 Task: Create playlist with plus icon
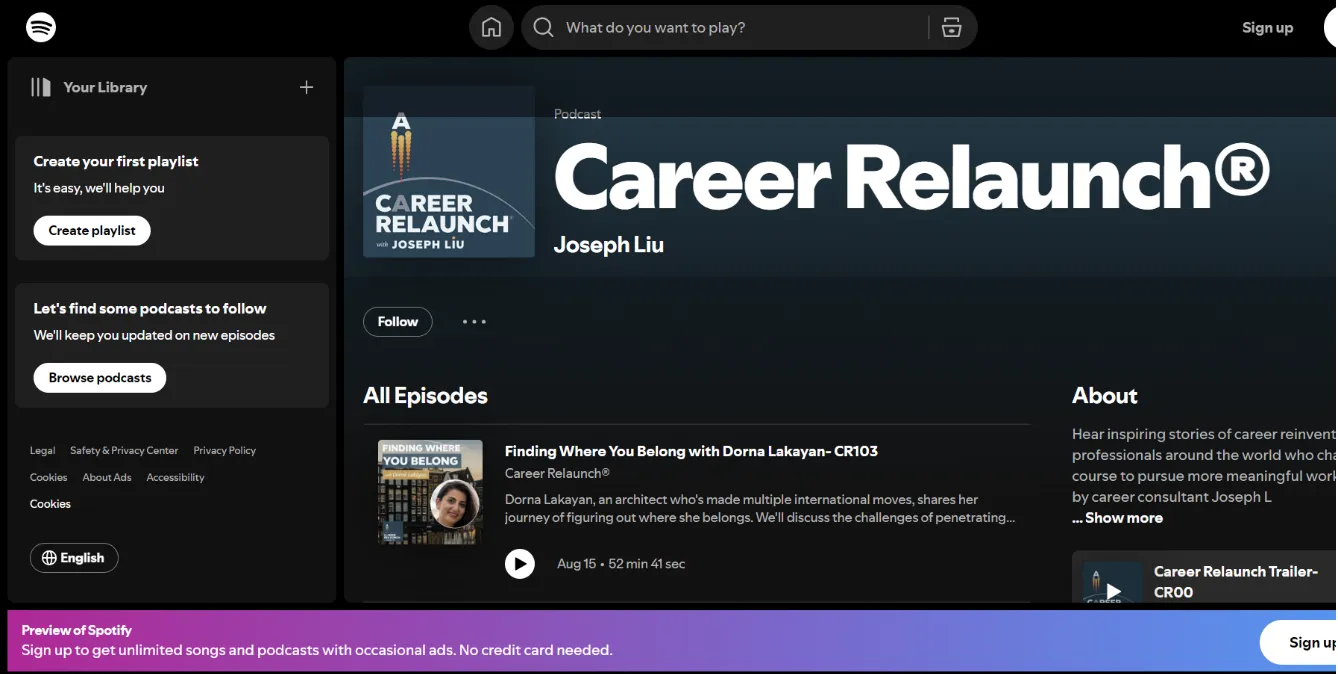tap(307, 87)
